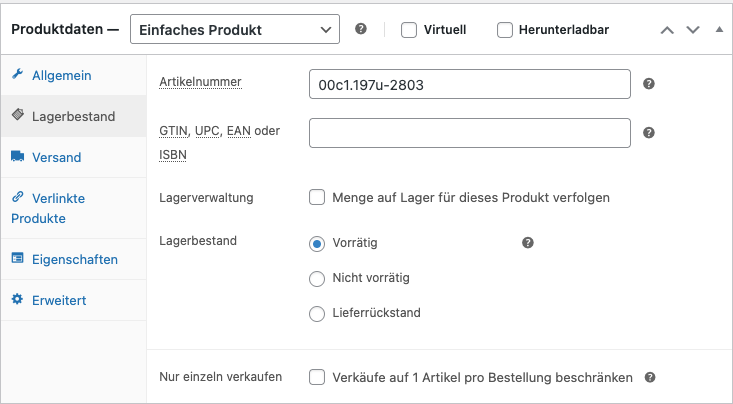Enable Menge auf Lager verfolgen checkbox
Screen dimensions: 733x404
point(317,197)
